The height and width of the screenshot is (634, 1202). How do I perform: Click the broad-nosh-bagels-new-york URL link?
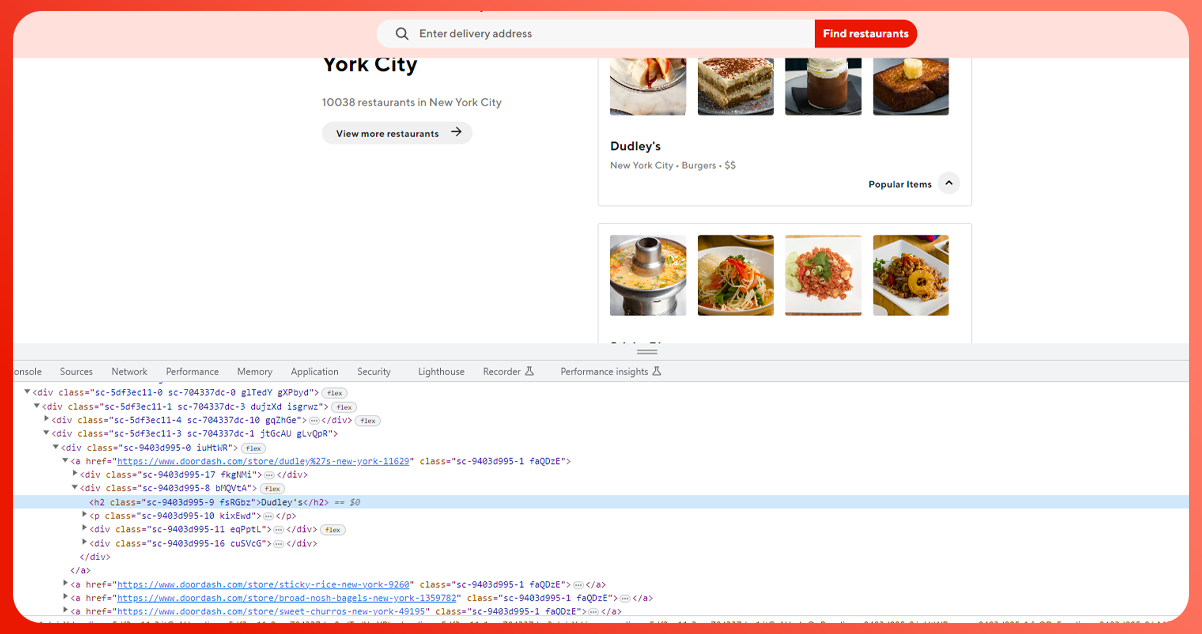pos(288,598)
